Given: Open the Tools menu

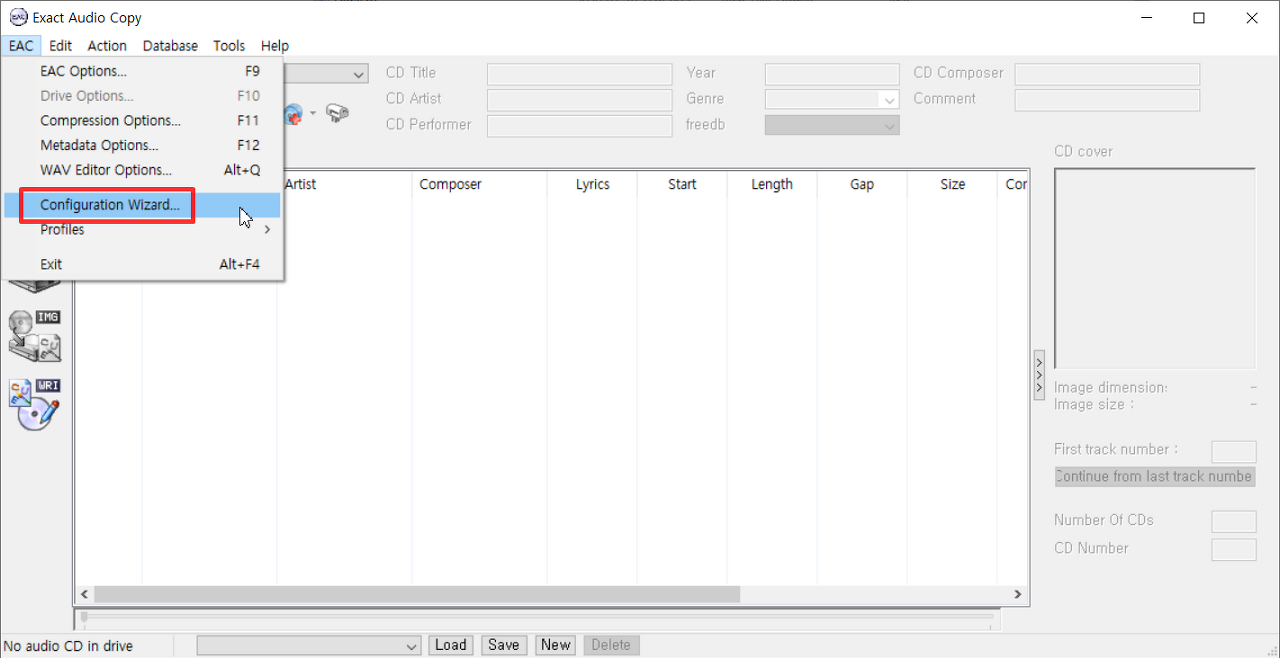Looking at the screenshot, I should [x=229, y=45].
